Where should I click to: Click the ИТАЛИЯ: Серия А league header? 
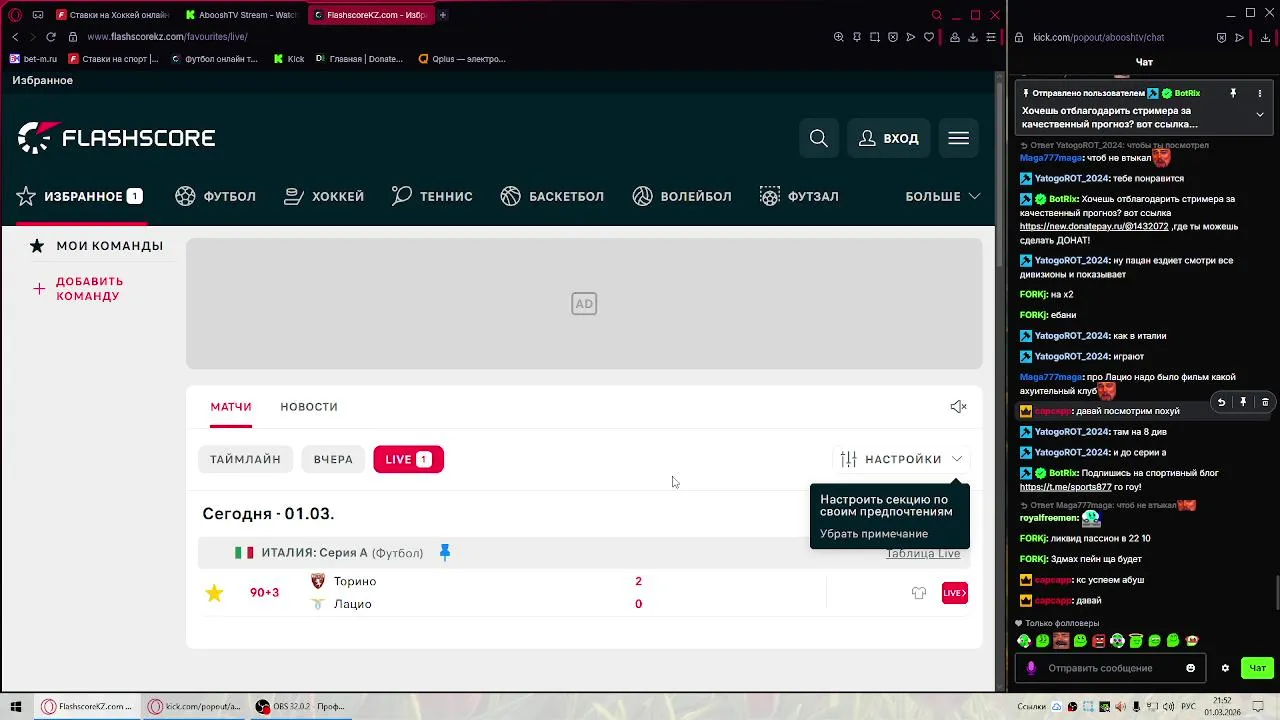[x=342, y=552]
